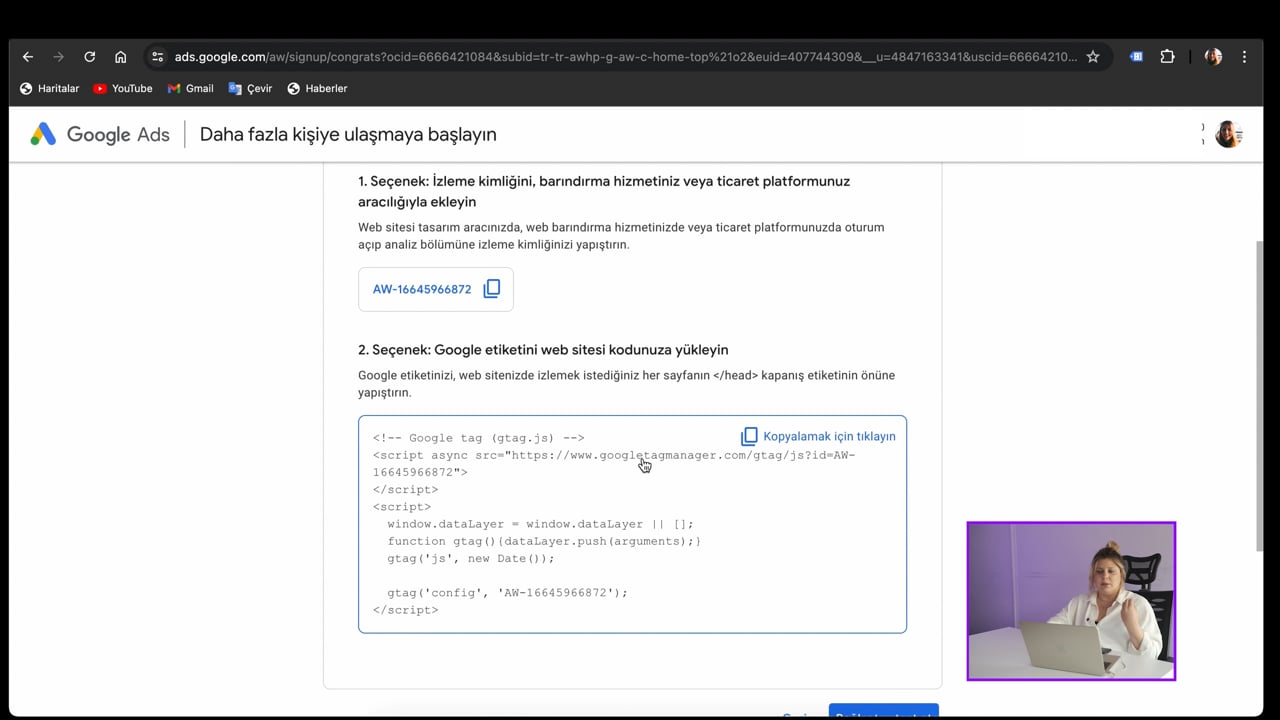Open the Google account avatar in Ads header
Image resolution: width=1280 pixels, height=720 pixels.
pyautogui.click(x=1228, y=134)
